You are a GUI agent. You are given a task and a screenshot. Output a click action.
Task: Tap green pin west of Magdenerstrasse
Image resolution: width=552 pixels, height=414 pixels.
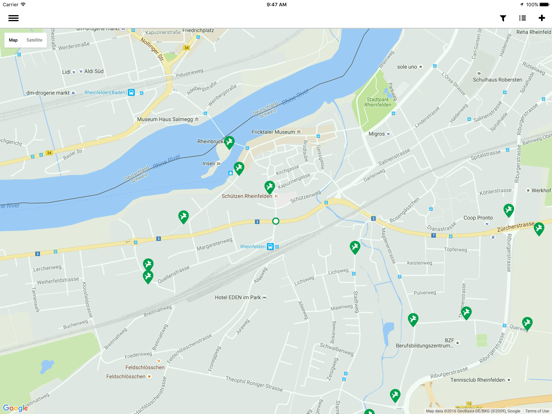(x=355, y=247)
